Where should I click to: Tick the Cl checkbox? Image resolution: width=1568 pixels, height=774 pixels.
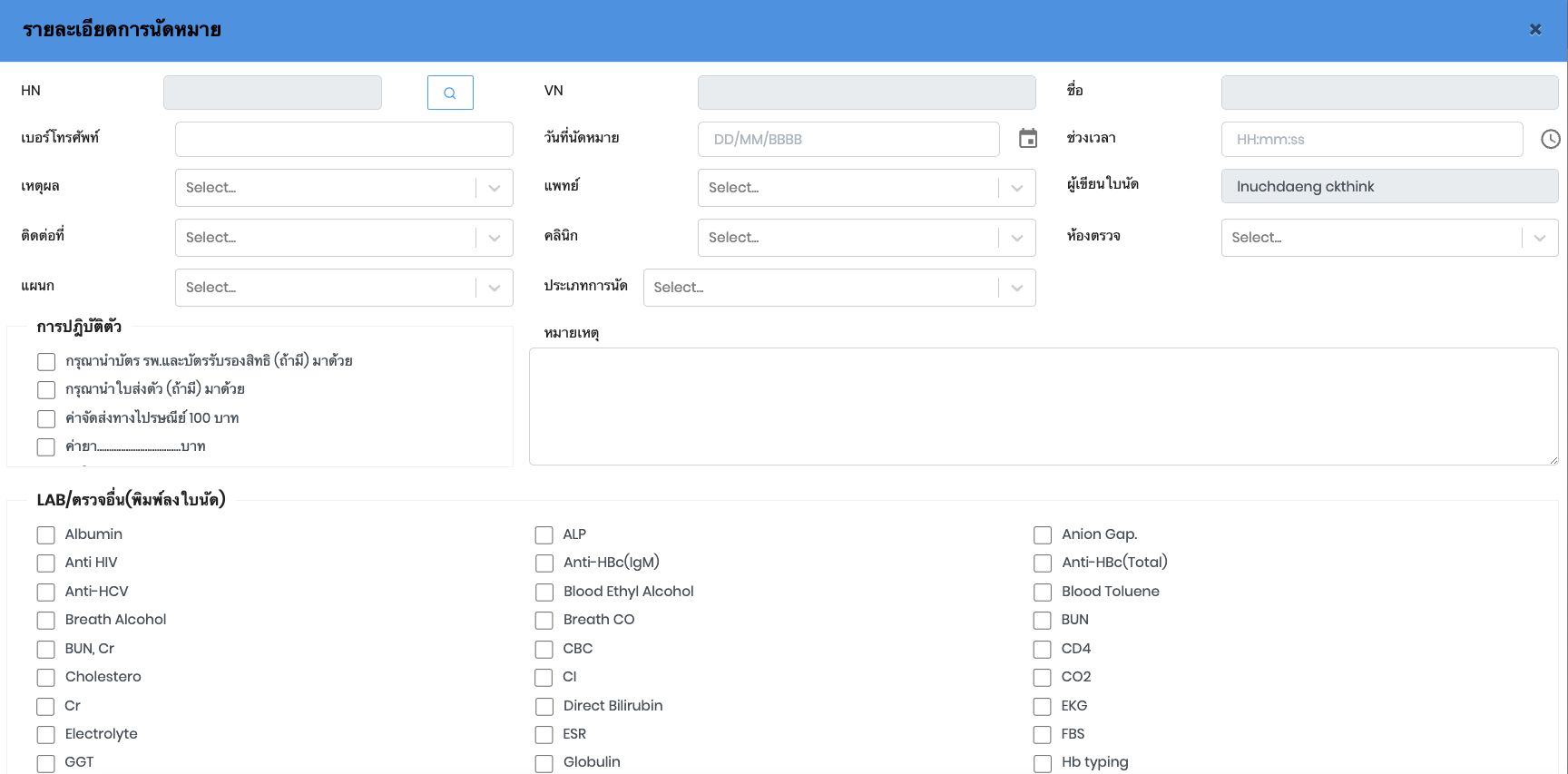tap(544, 678)
